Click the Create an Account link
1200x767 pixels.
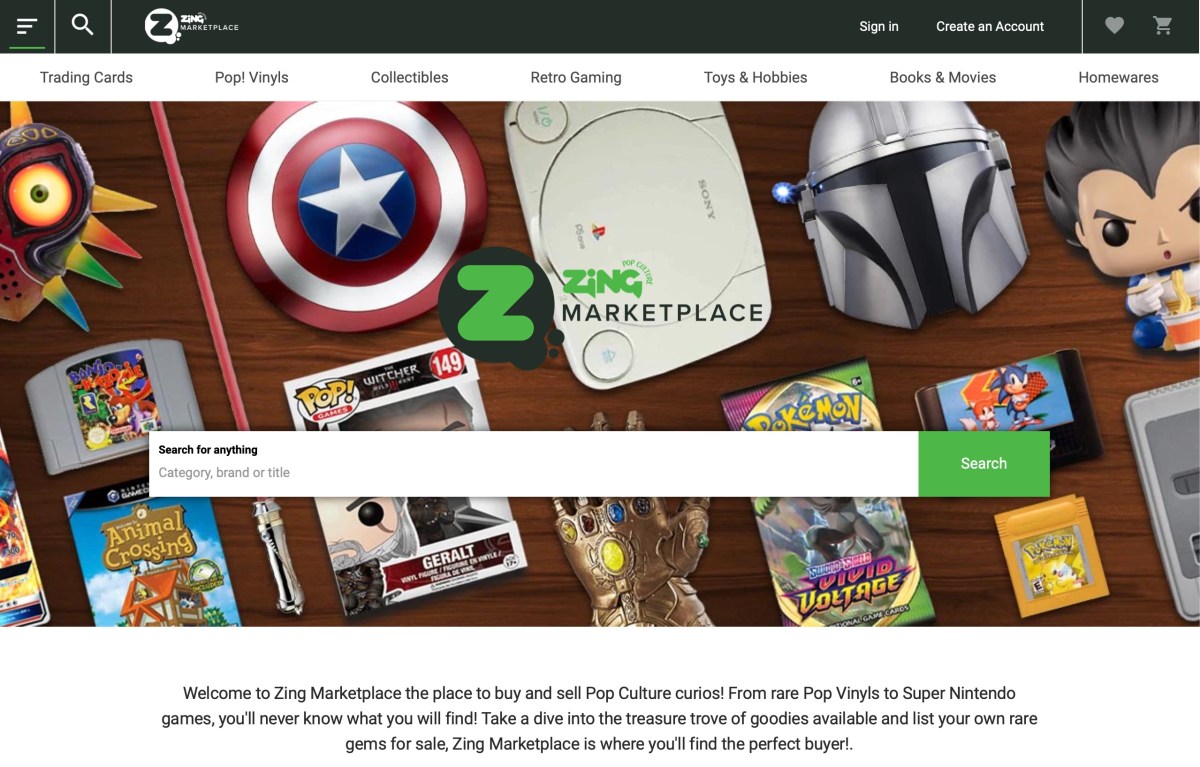coord(990,26)
